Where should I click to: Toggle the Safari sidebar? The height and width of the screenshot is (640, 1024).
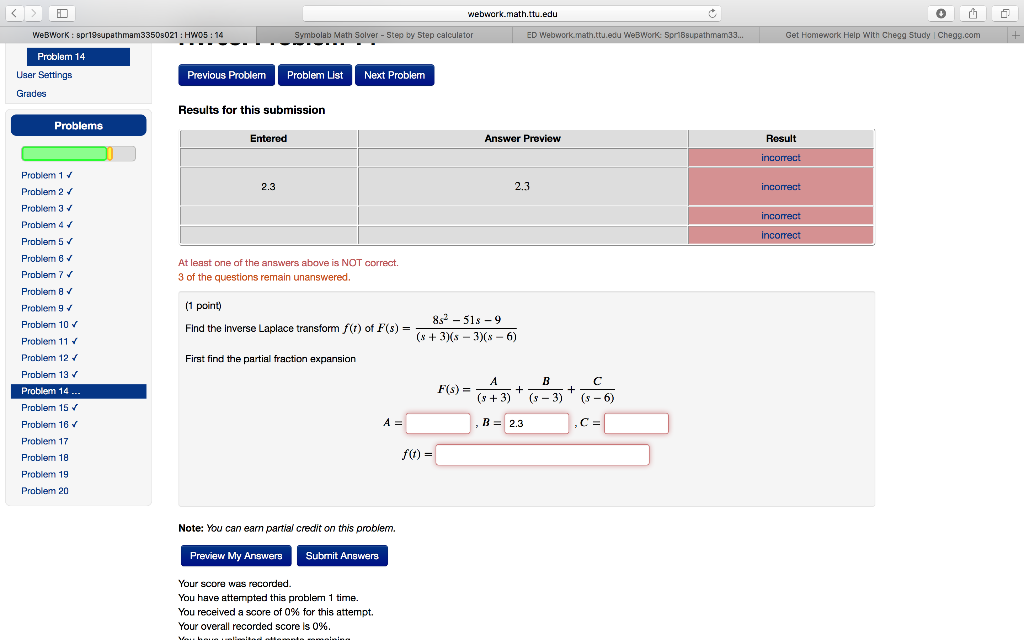click(62, 13)
